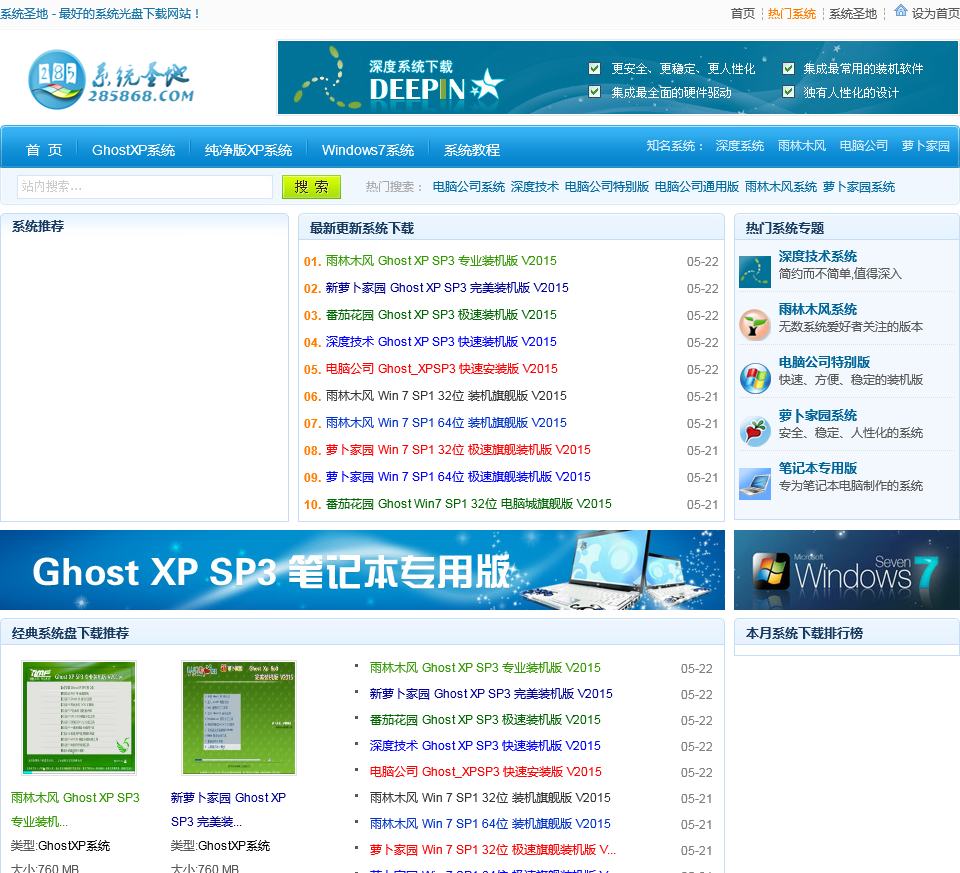Image resolution: width=960 pixels, height=873 pixels.
Task: Open 电脑公司特别版 topic title link
Action: click(x=824, y=362)
